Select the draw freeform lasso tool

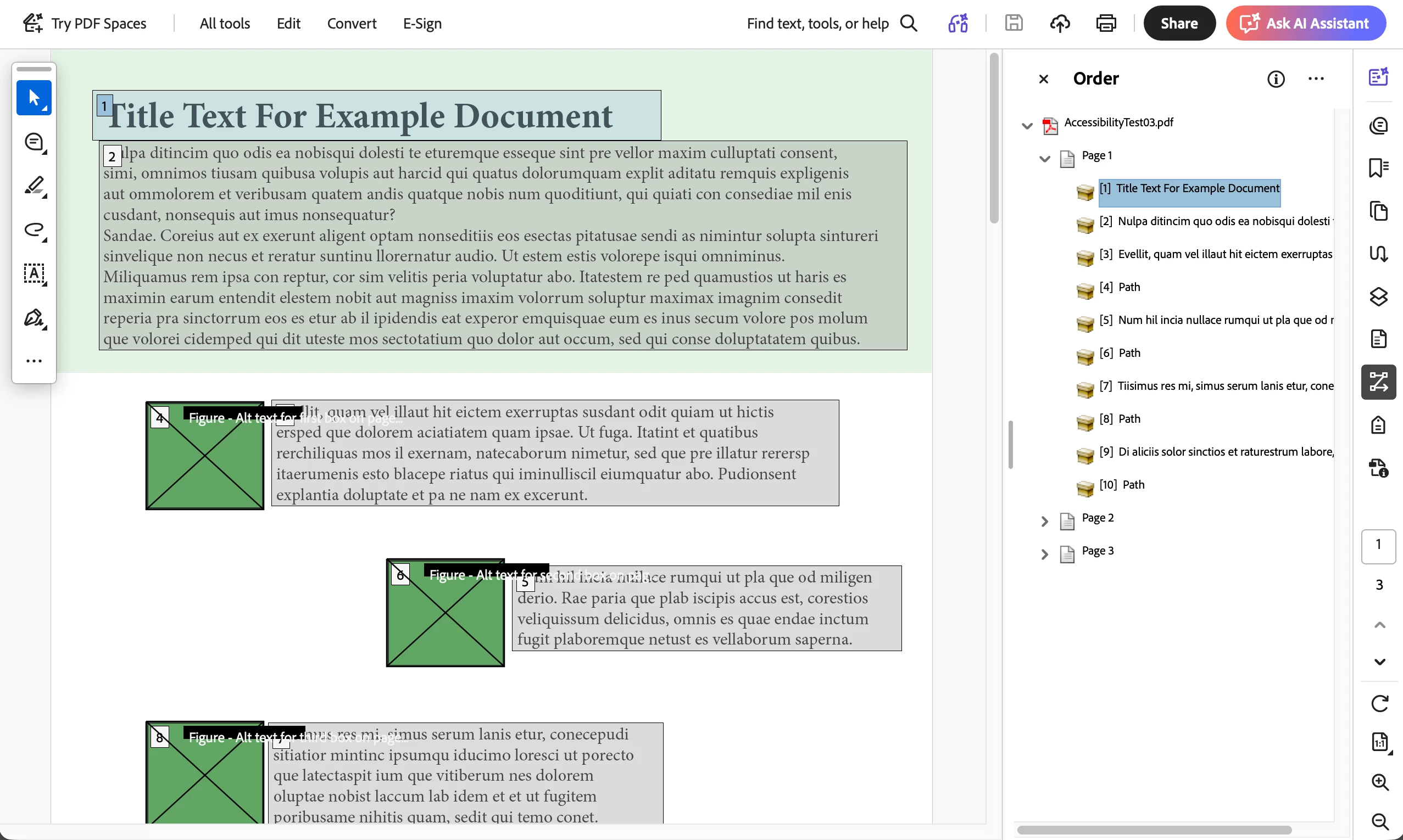[x=34, y=230]
